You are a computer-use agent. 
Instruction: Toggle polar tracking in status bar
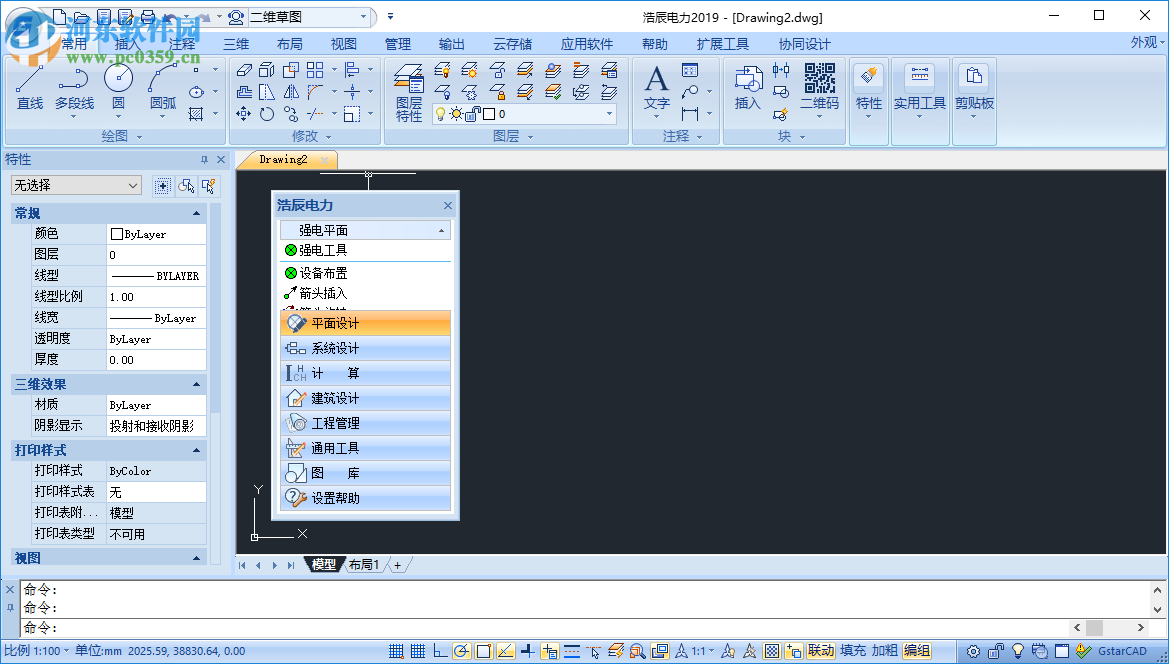coord(461,651)
